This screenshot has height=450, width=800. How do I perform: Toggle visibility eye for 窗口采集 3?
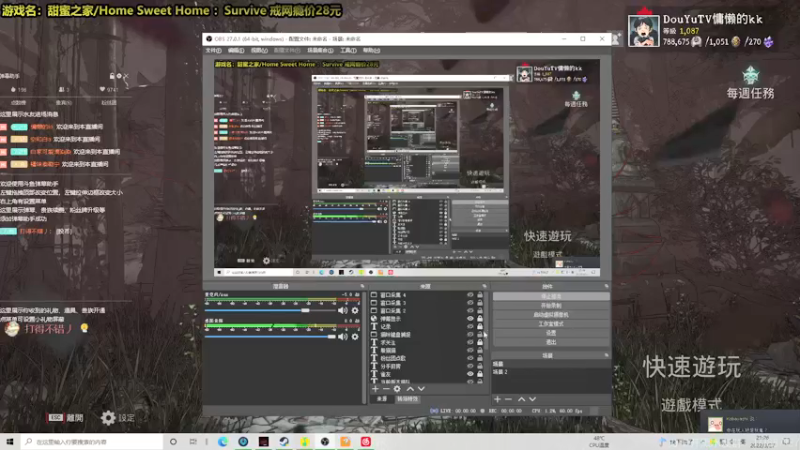coord(470,303)
